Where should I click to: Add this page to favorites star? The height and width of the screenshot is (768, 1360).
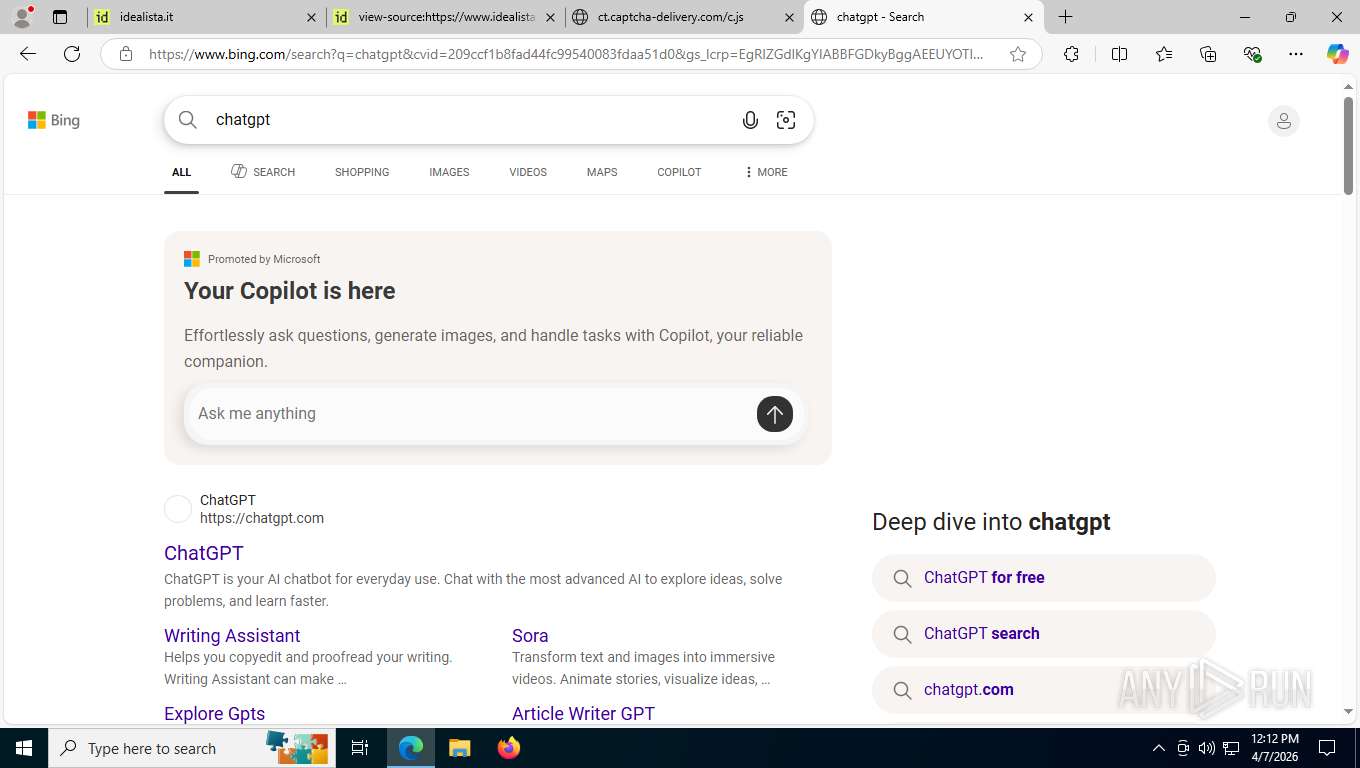(x=1018, y=54)
